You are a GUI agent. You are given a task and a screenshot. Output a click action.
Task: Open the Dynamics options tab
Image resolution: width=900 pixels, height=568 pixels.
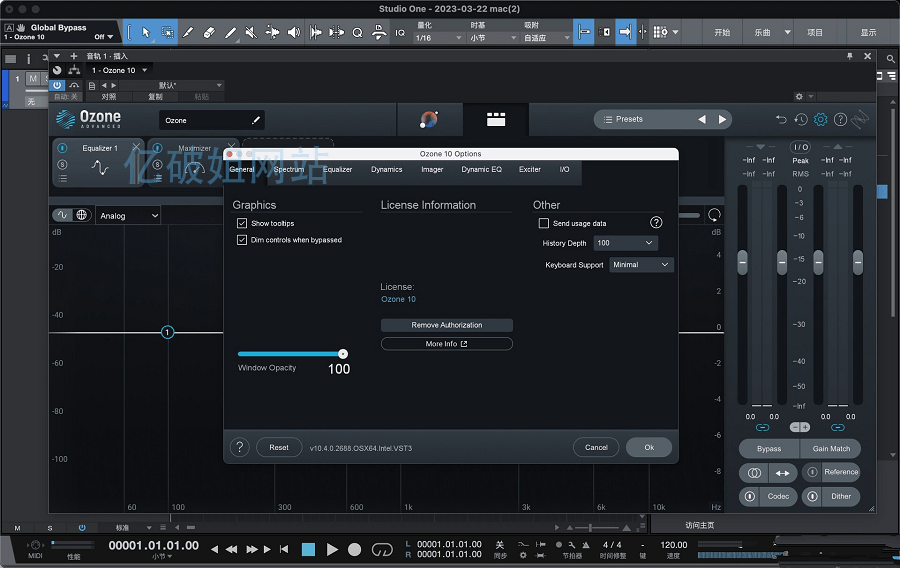[386, 169]
